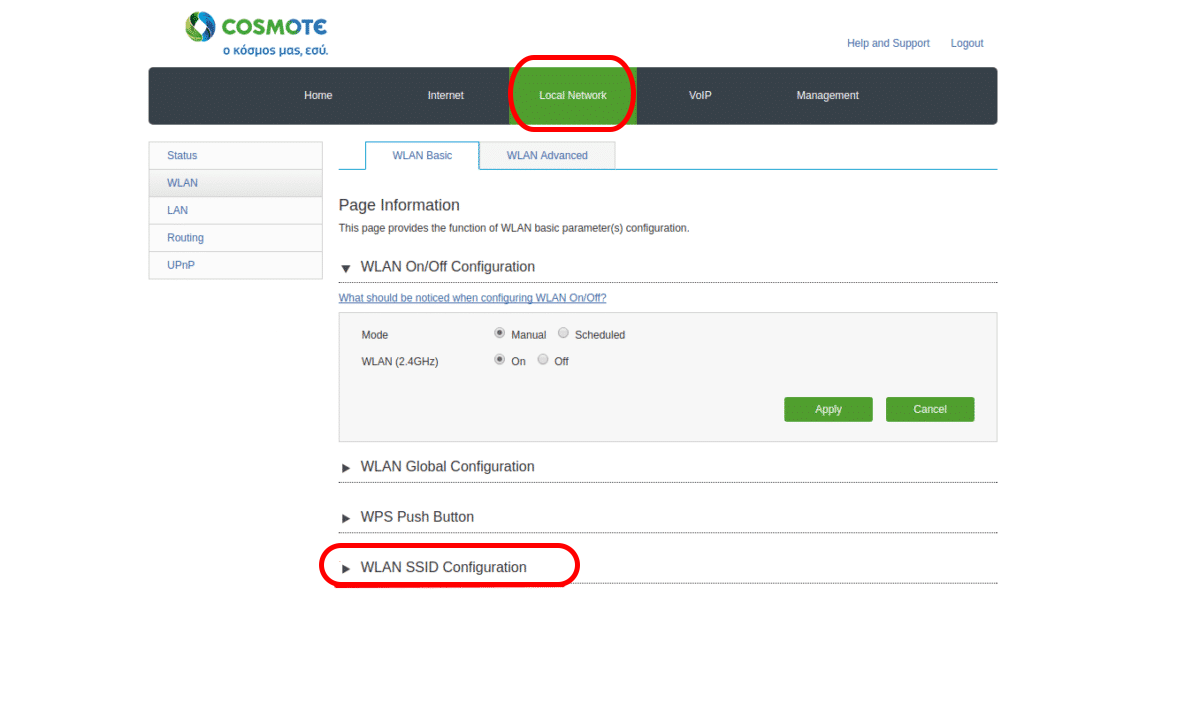Open Help and Support link
This screenshot has height=703, width=1200.
point(888,44)
